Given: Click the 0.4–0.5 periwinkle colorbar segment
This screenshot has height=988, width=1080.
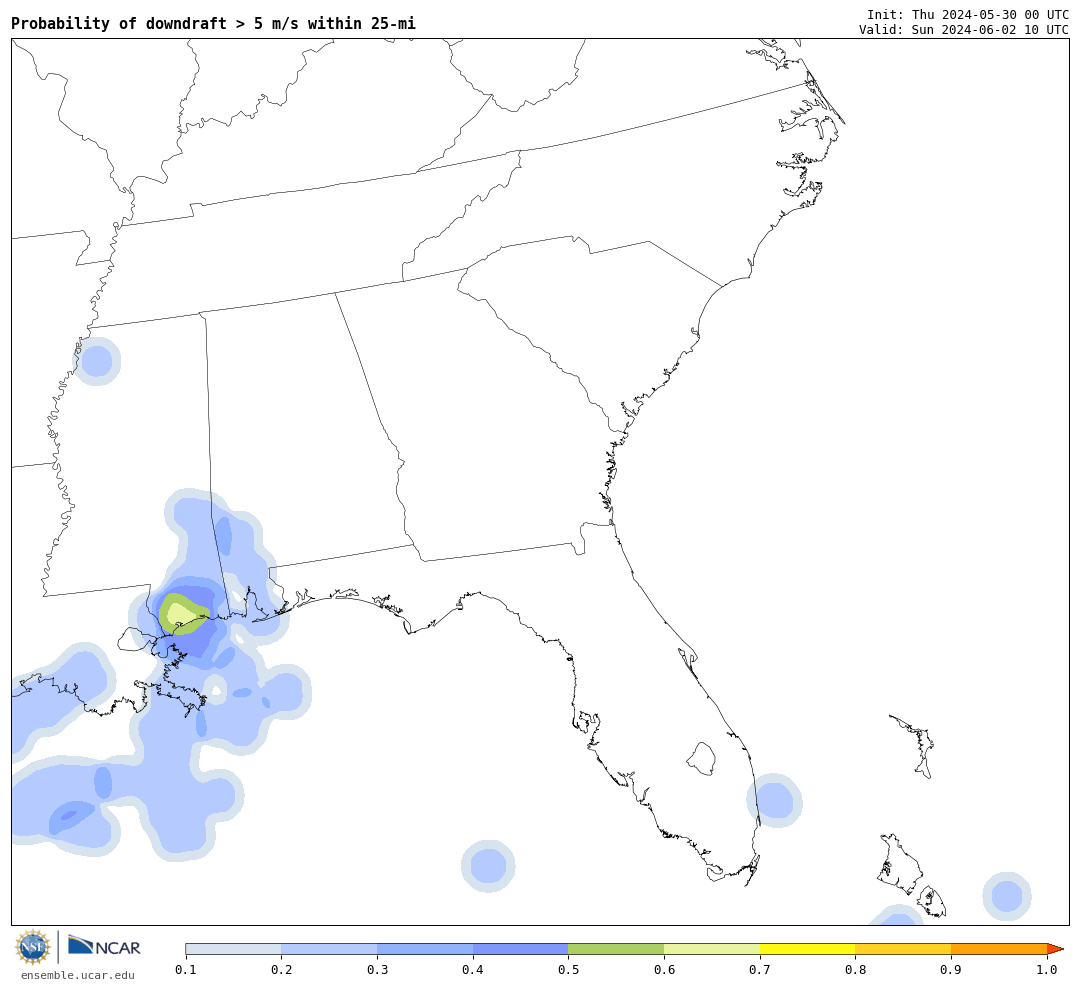Looking at the screenshot, I should 521,949.
